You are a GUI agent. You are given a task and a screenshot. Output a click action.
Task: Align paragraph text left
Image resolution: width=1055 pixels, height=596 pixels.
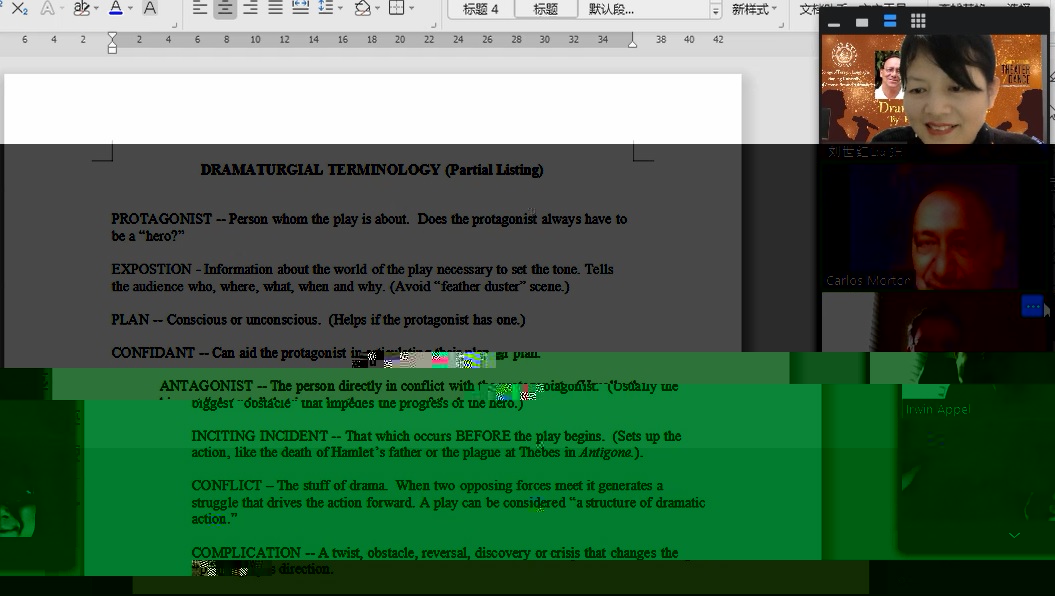(x=200, y=8)
